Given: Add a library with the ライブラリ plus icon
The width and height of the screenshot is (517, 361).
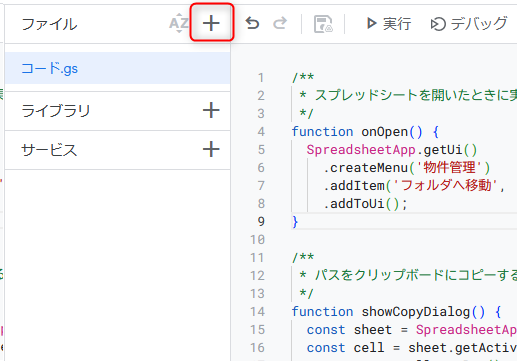Looking at the screenshot, I should coord(211,110).
